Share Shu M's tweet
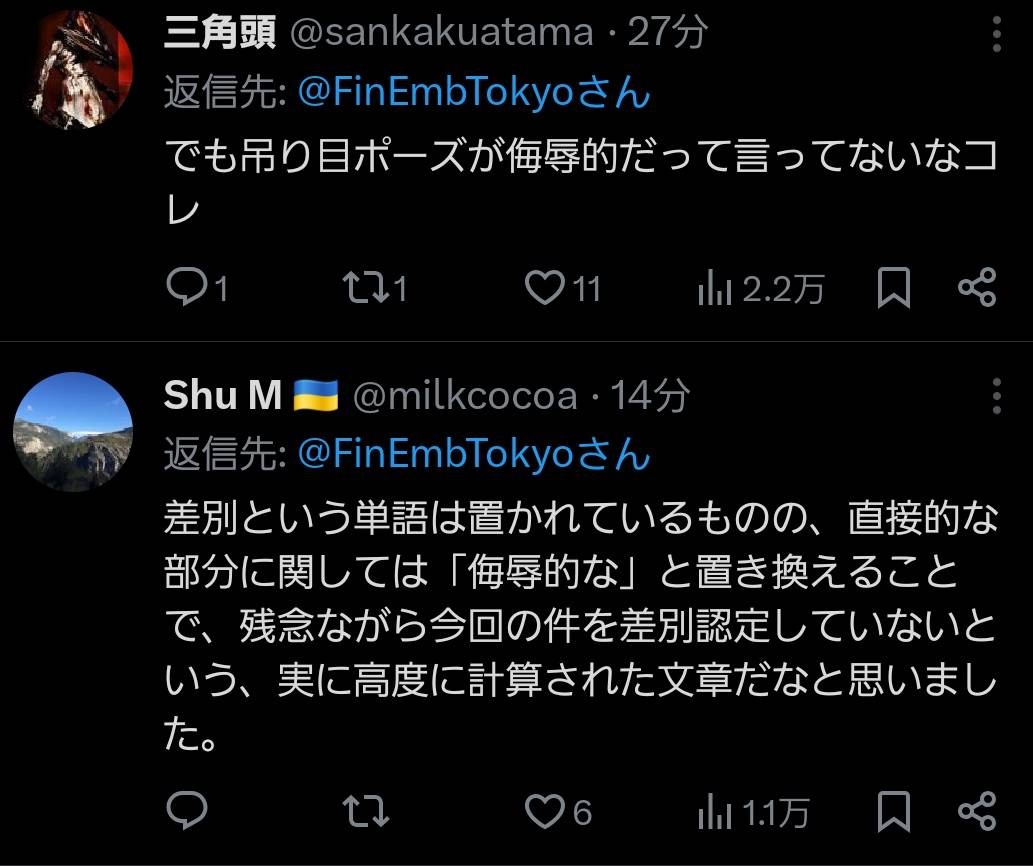 977,811
